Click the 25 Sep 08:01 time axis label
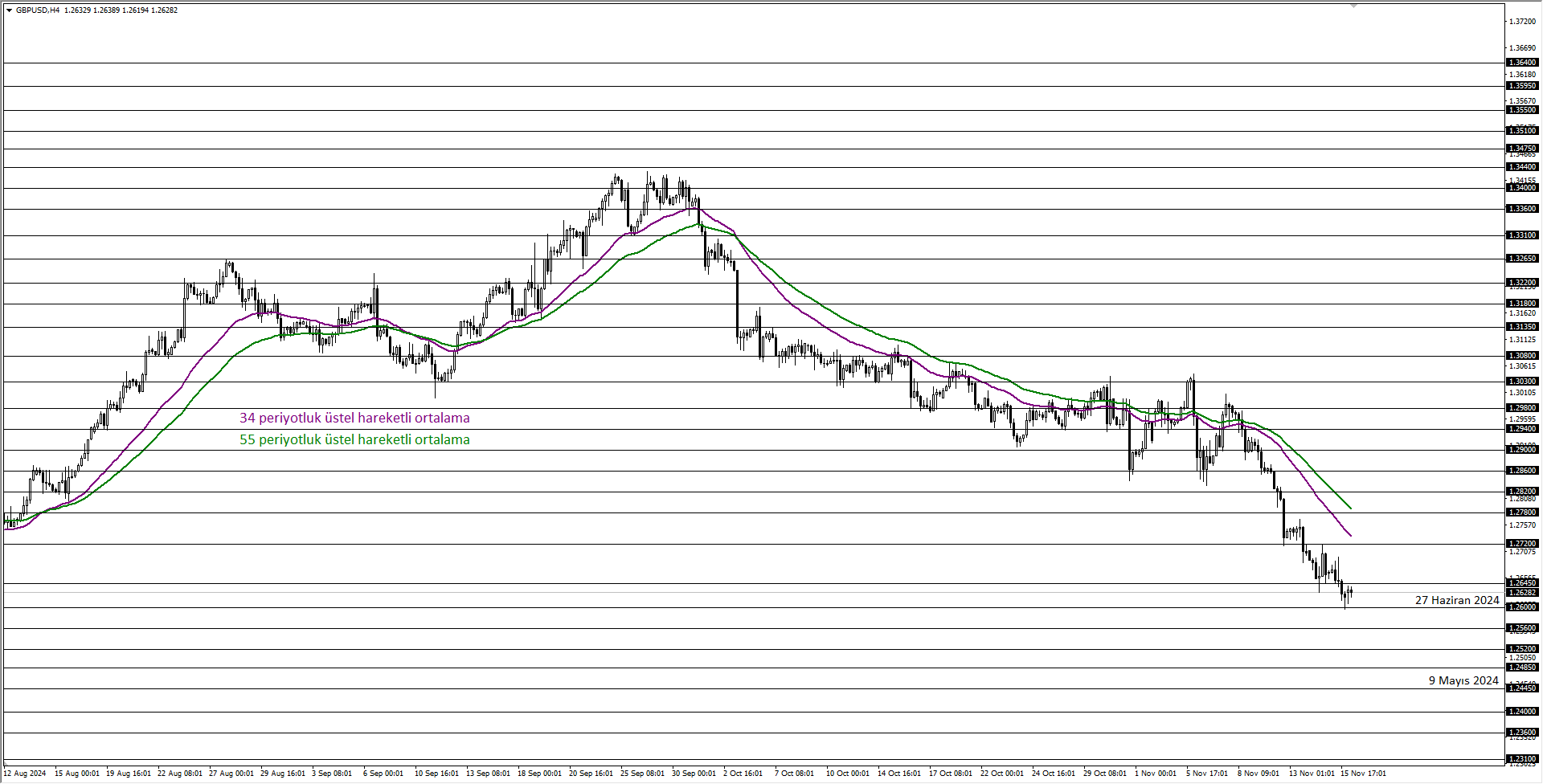Image resolution: width=1543 pixels, height=784 pixels. pyautogui.click(x=643, y=774)
